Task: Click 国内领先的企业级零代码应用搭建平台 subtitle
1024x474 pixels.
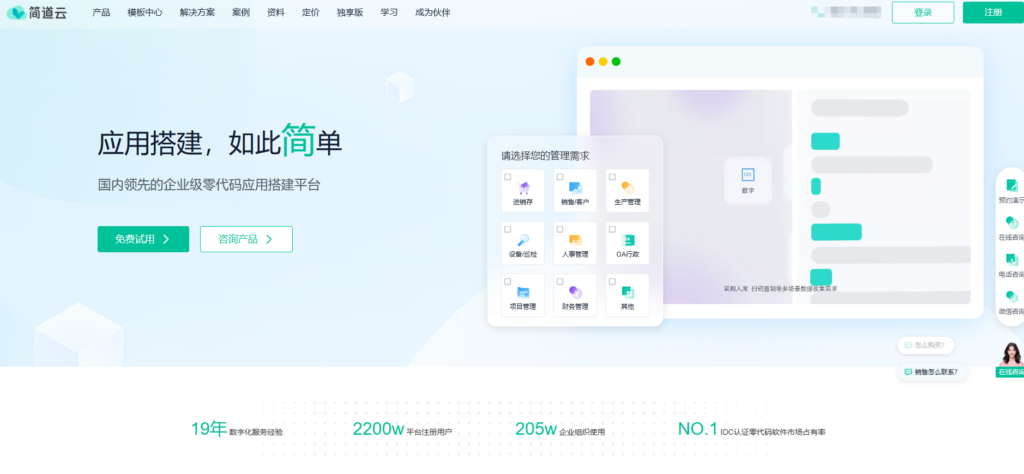Action: 209,185
